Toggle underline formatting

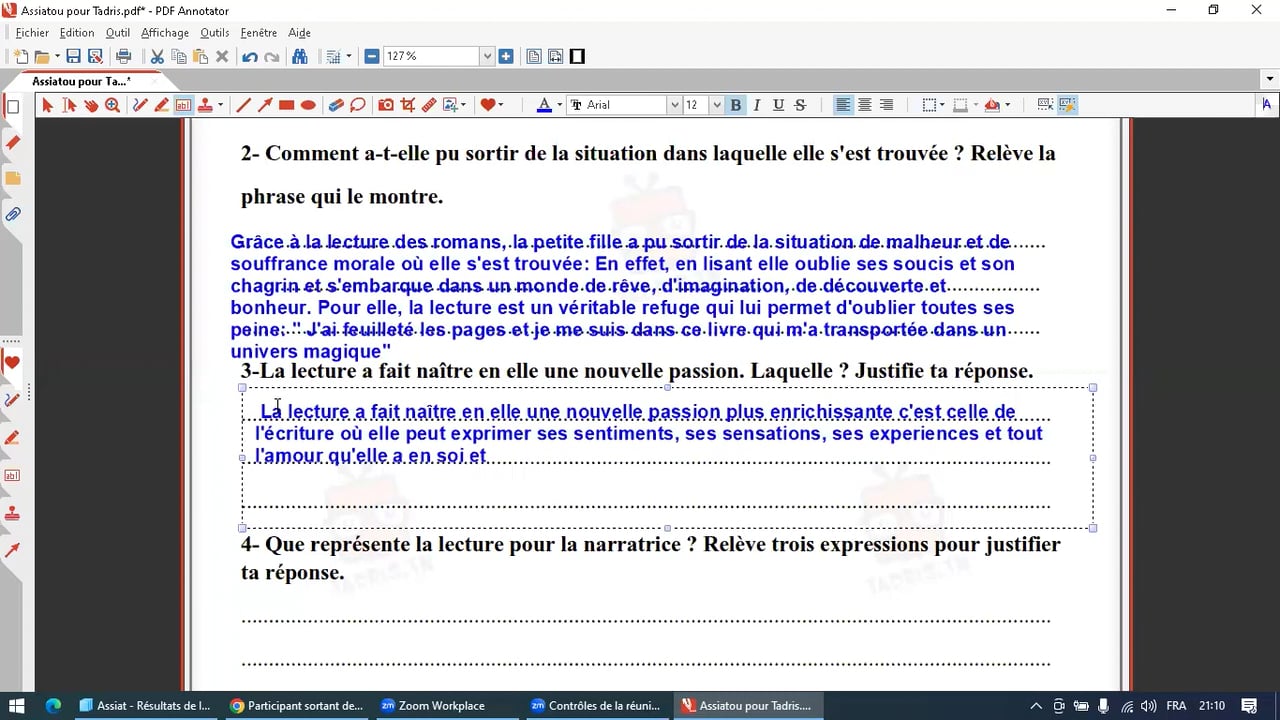click(x=778, y=105)
